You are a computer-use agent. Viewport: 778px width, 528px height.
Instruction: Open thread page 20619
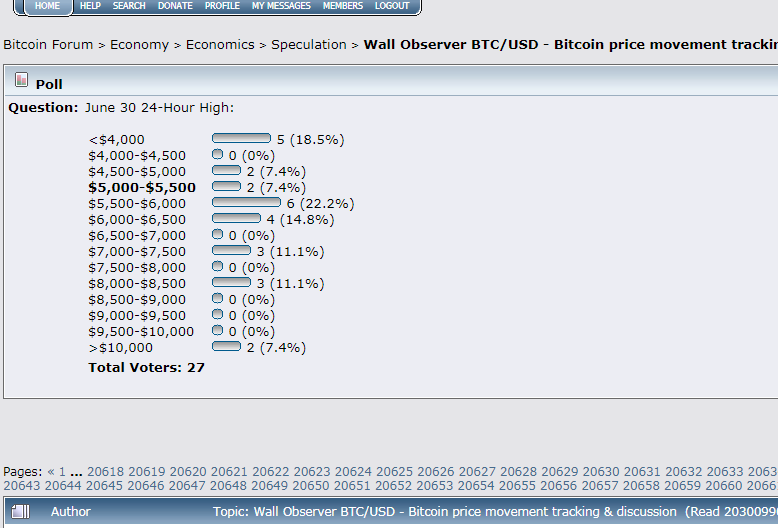[x=147, y=471]
